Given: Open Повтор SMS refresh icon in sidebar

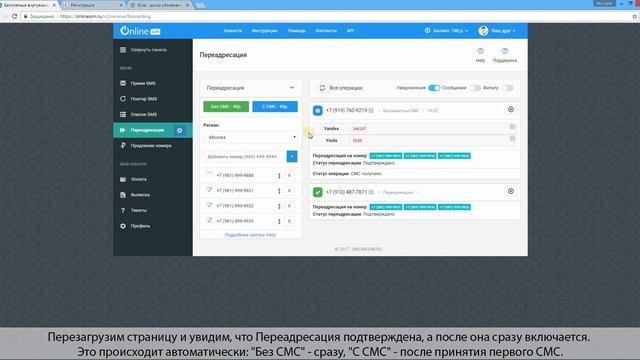Looking at the screenshot, I should point(123,99).
